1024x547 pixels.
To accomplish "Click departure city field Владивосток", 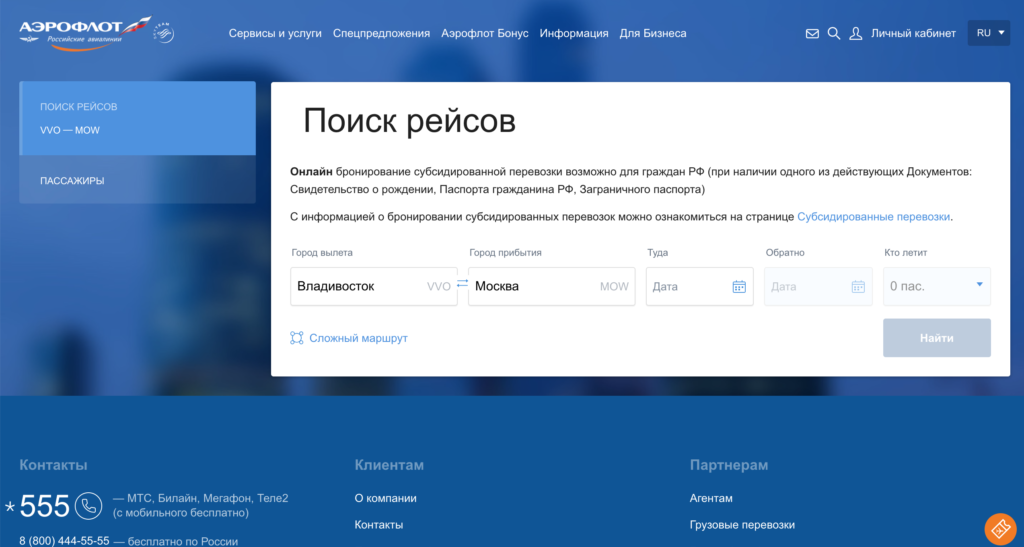I will coord(374,287).
